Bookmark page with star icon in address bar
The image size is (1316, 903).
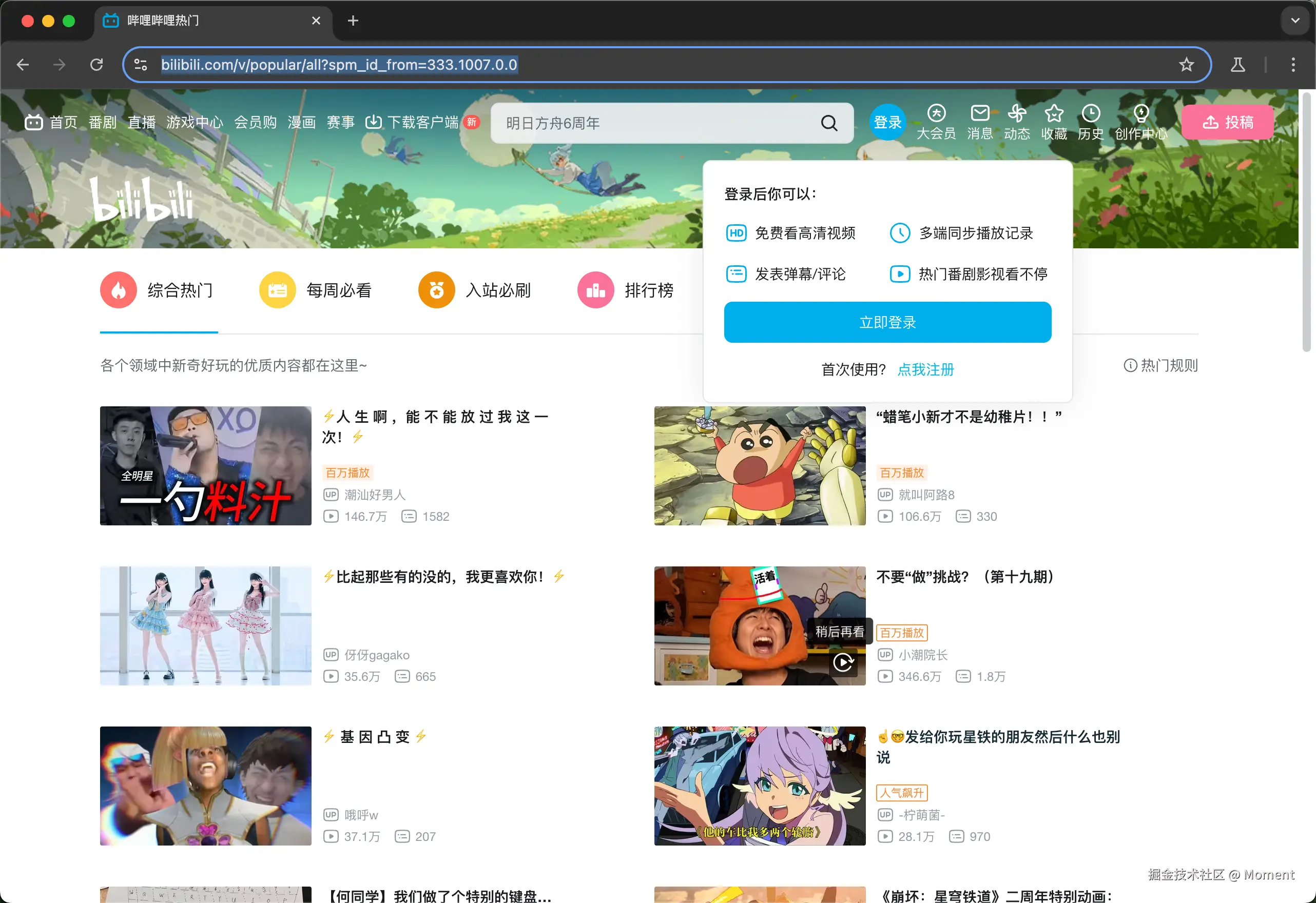[1186, 65]
